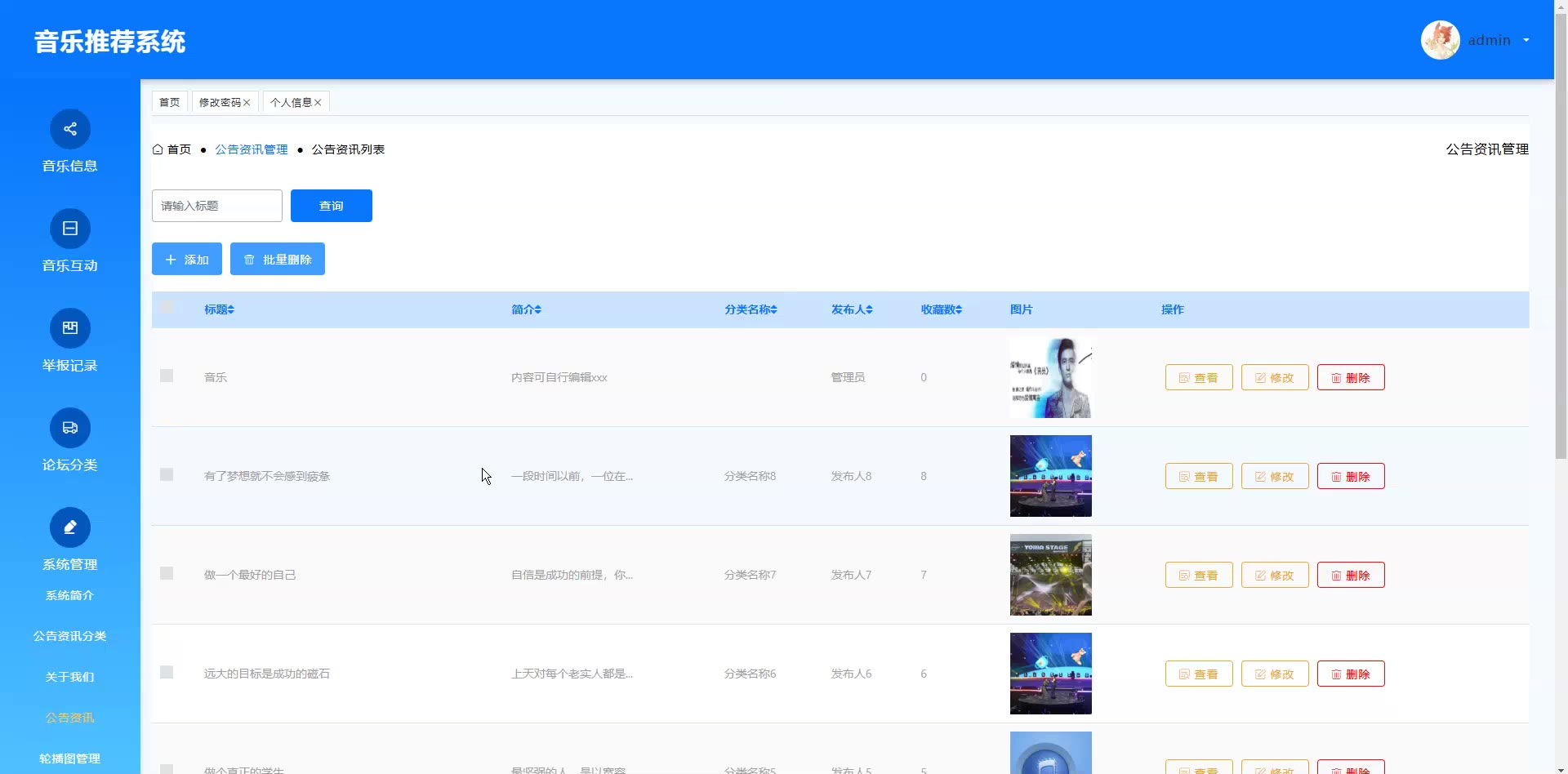Close the 修改密码 tab with its X

(x=247, y=103)
